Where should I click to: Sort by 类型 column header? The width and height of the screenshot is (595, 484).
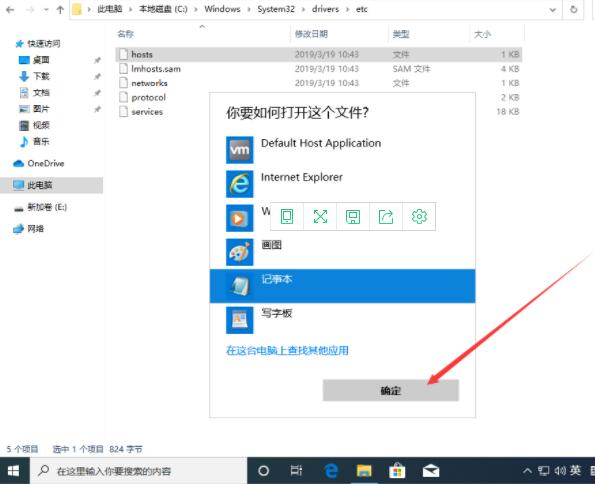(x=401, y=34)
